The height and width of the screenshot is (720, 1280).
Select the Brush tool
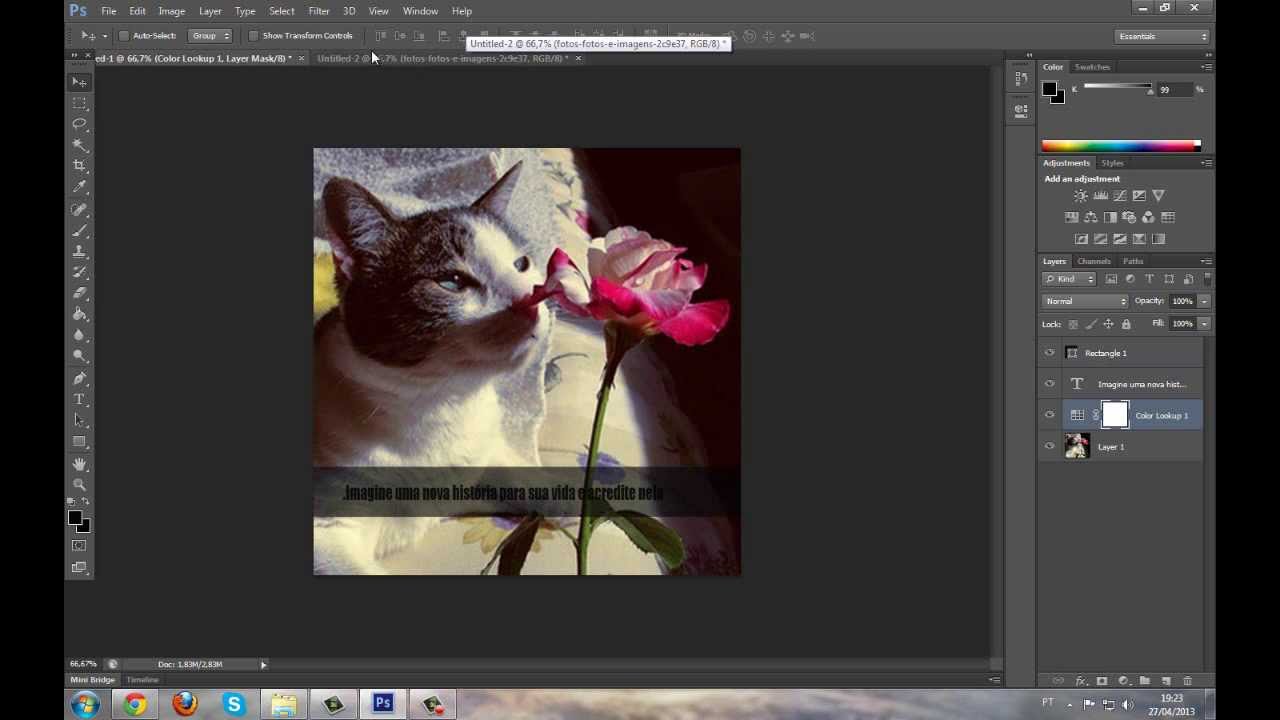80,231
